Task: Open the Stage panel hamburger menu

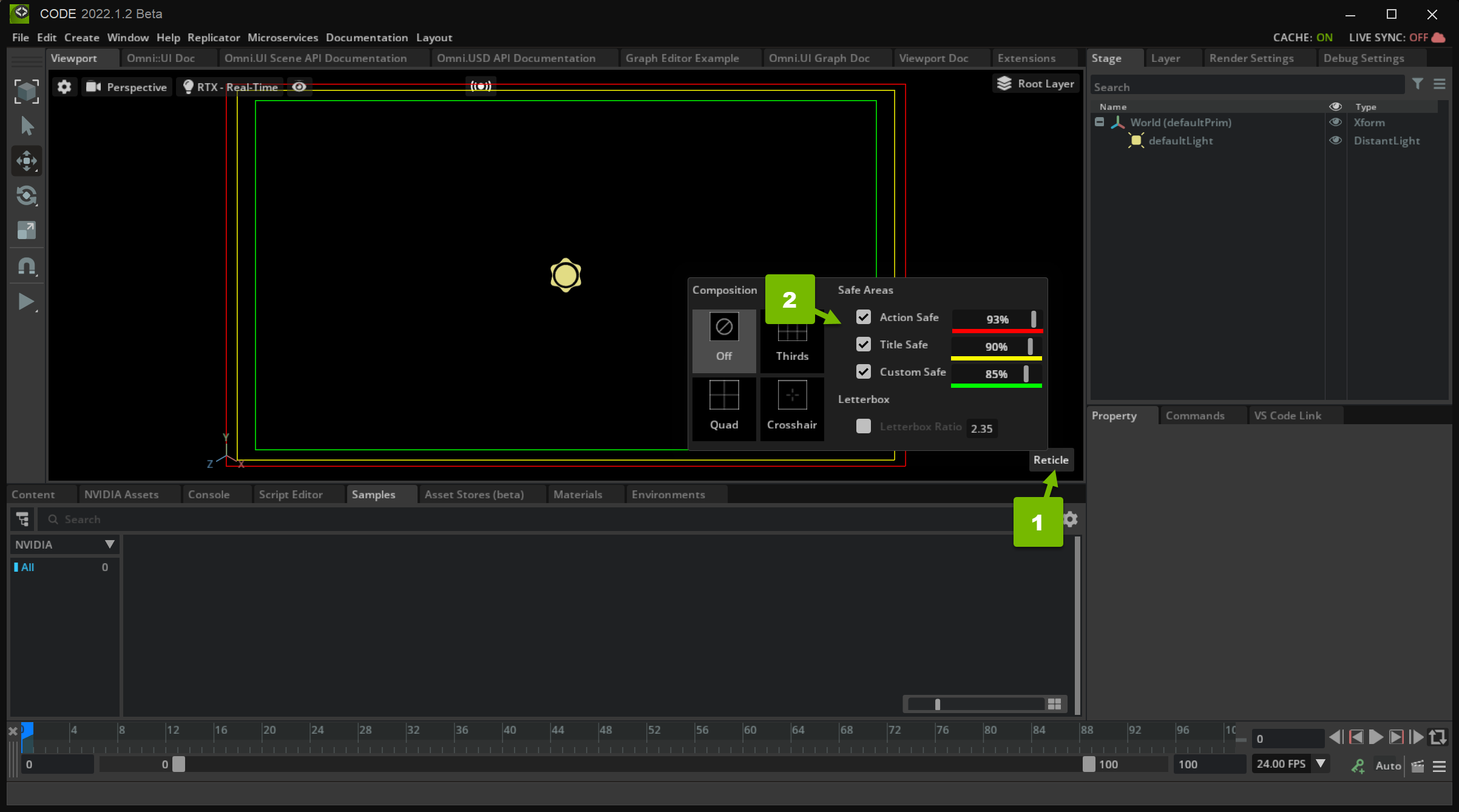Action: coord(1439,84)
